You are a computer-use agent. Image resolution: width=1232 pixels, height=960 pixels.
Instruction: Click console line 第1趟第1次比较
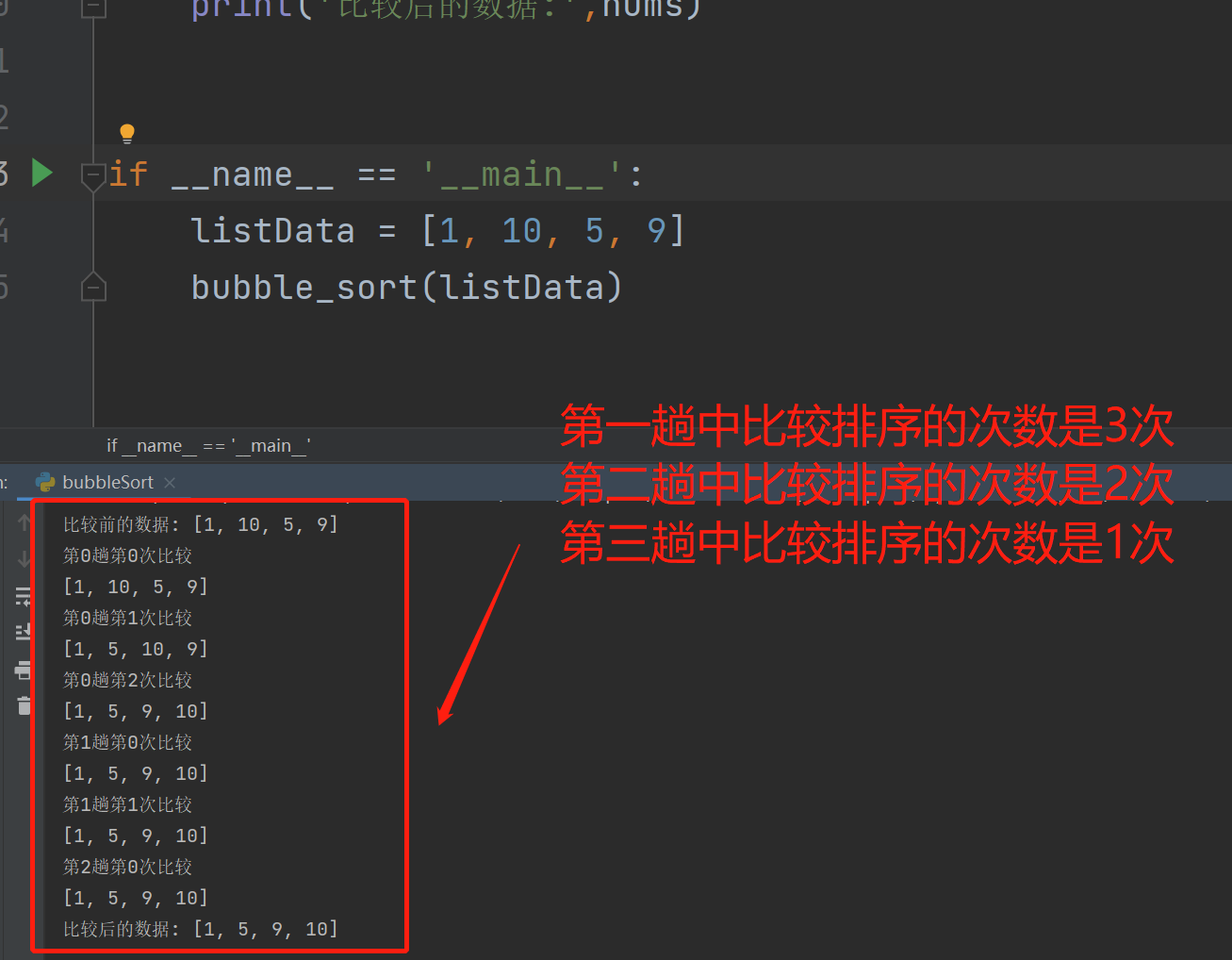coord(127,804)
